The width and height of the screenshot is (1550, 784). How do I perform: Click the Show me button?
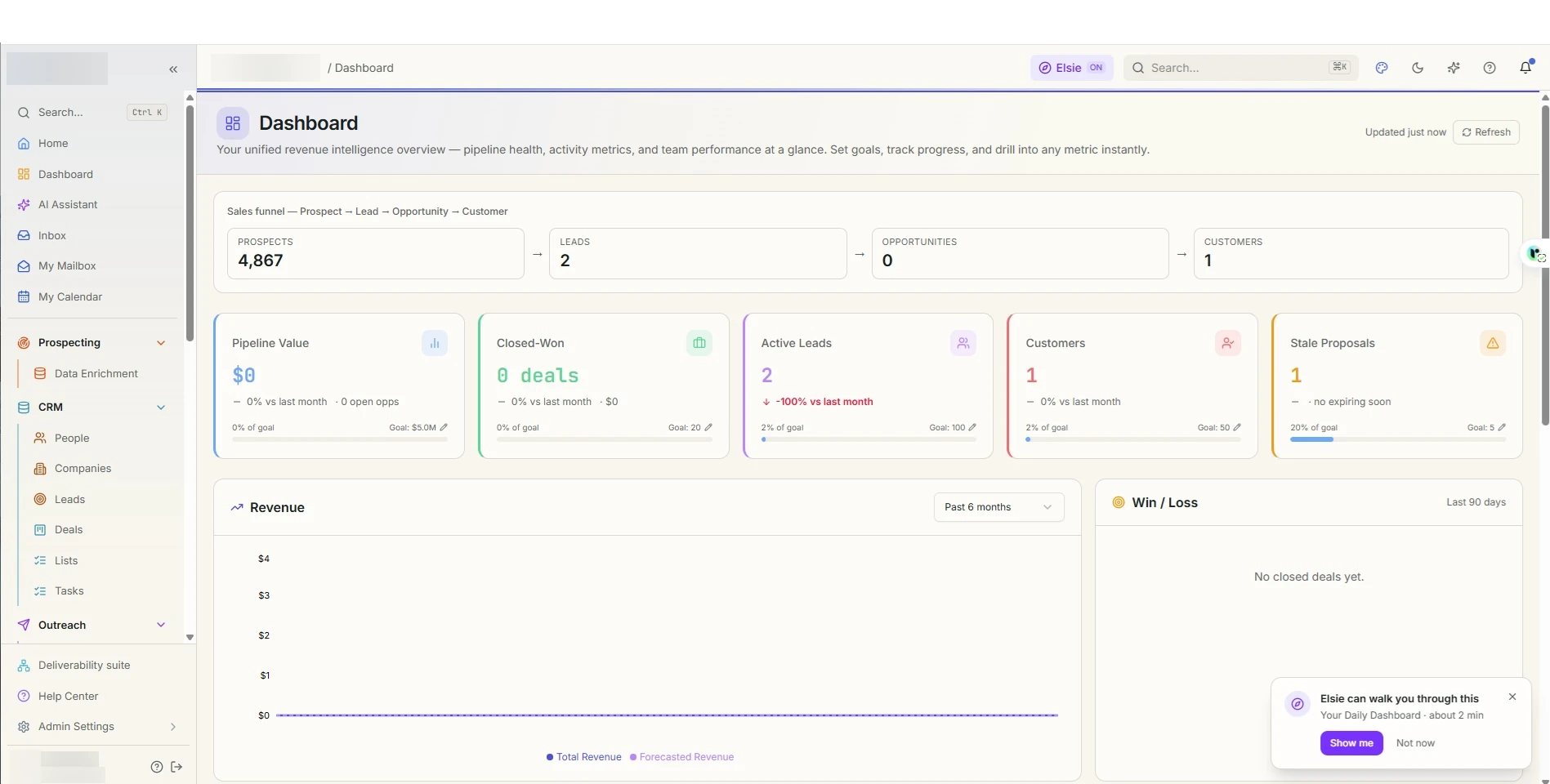pyautogui.click(x=1351, y=743)
